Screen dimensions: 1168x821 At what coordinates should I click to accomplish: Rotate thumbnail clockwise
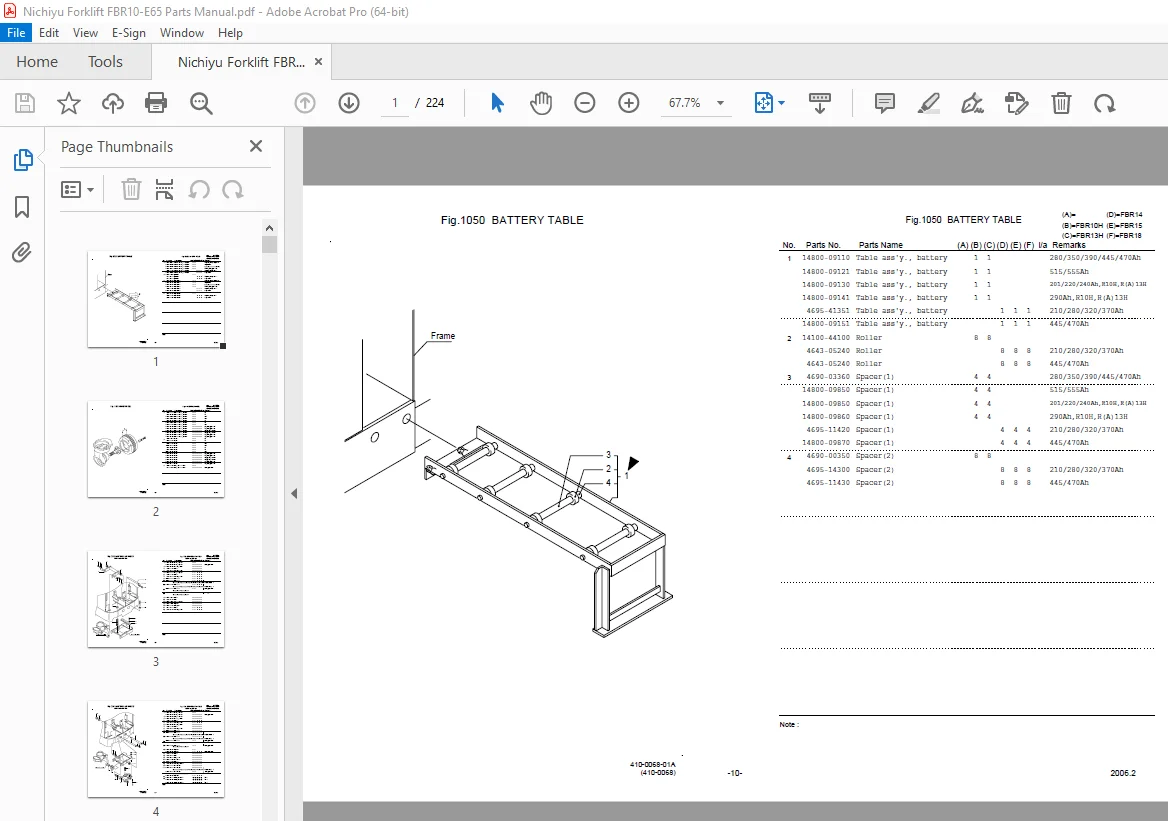tap(232, 189)
